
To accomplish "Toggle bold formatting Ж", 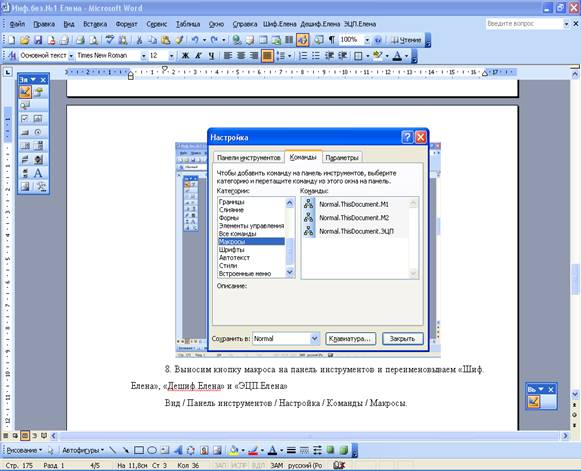I will 185,56.
